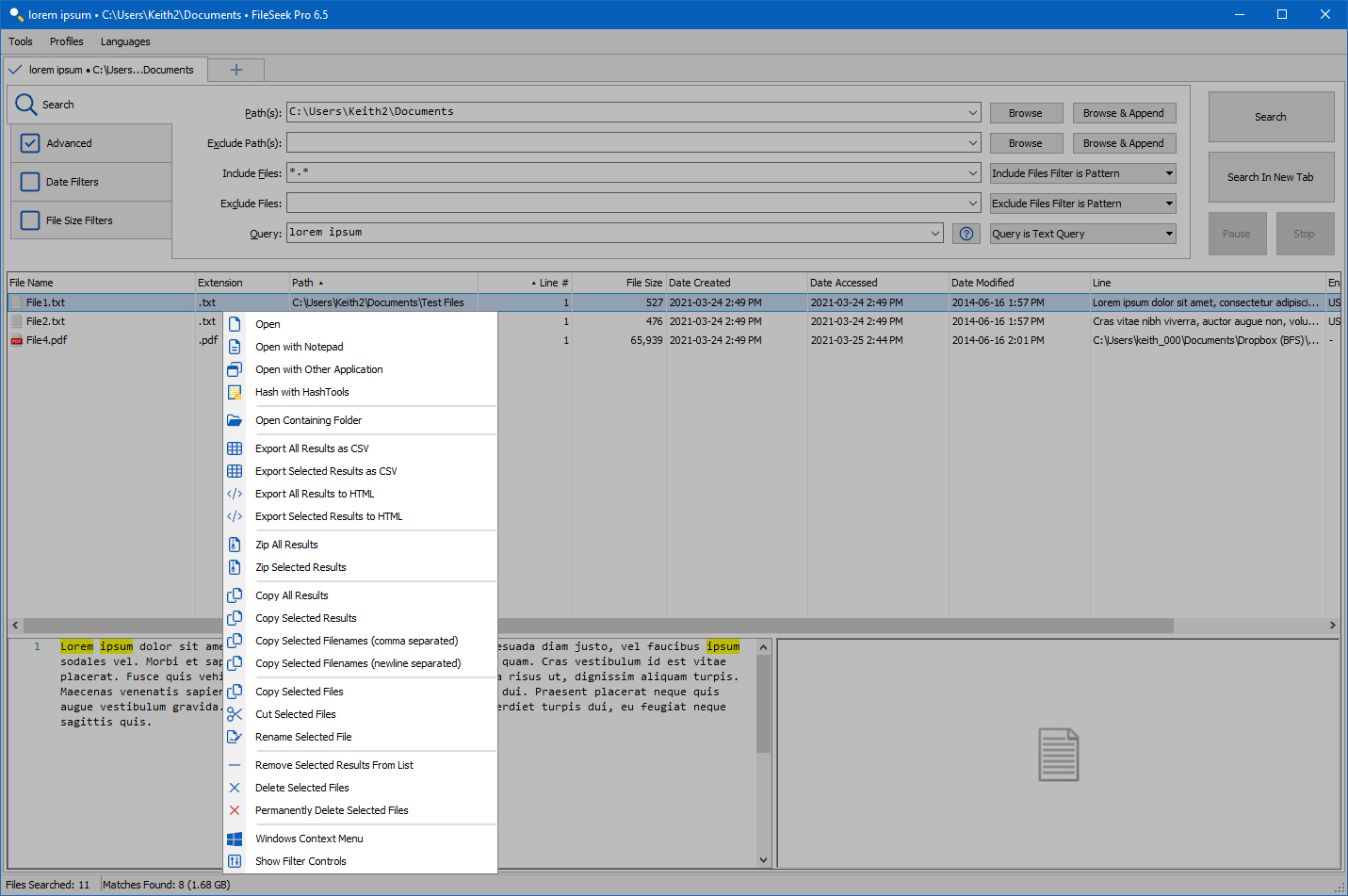Click the copy icon for Copy All Results
1348x896 pixels.
click(x=235, y=595)
